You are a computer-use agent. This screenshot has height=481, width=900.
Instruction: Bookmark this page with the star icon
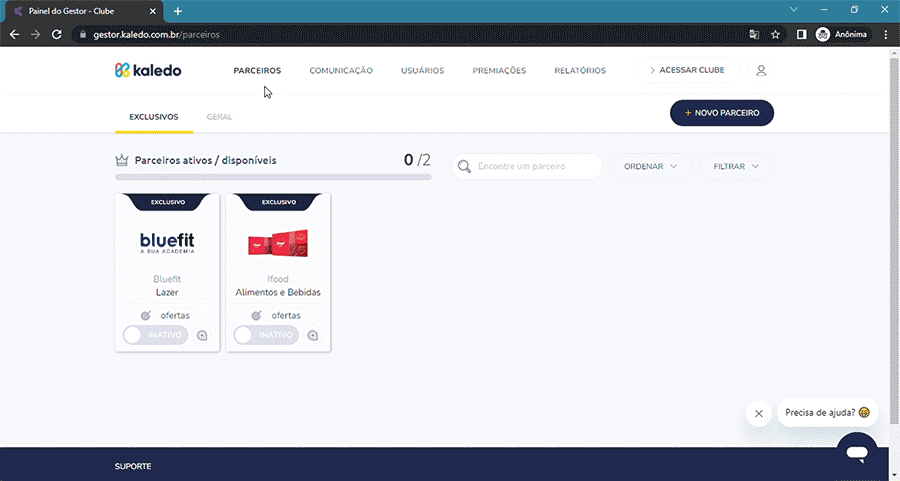[775, 34]
